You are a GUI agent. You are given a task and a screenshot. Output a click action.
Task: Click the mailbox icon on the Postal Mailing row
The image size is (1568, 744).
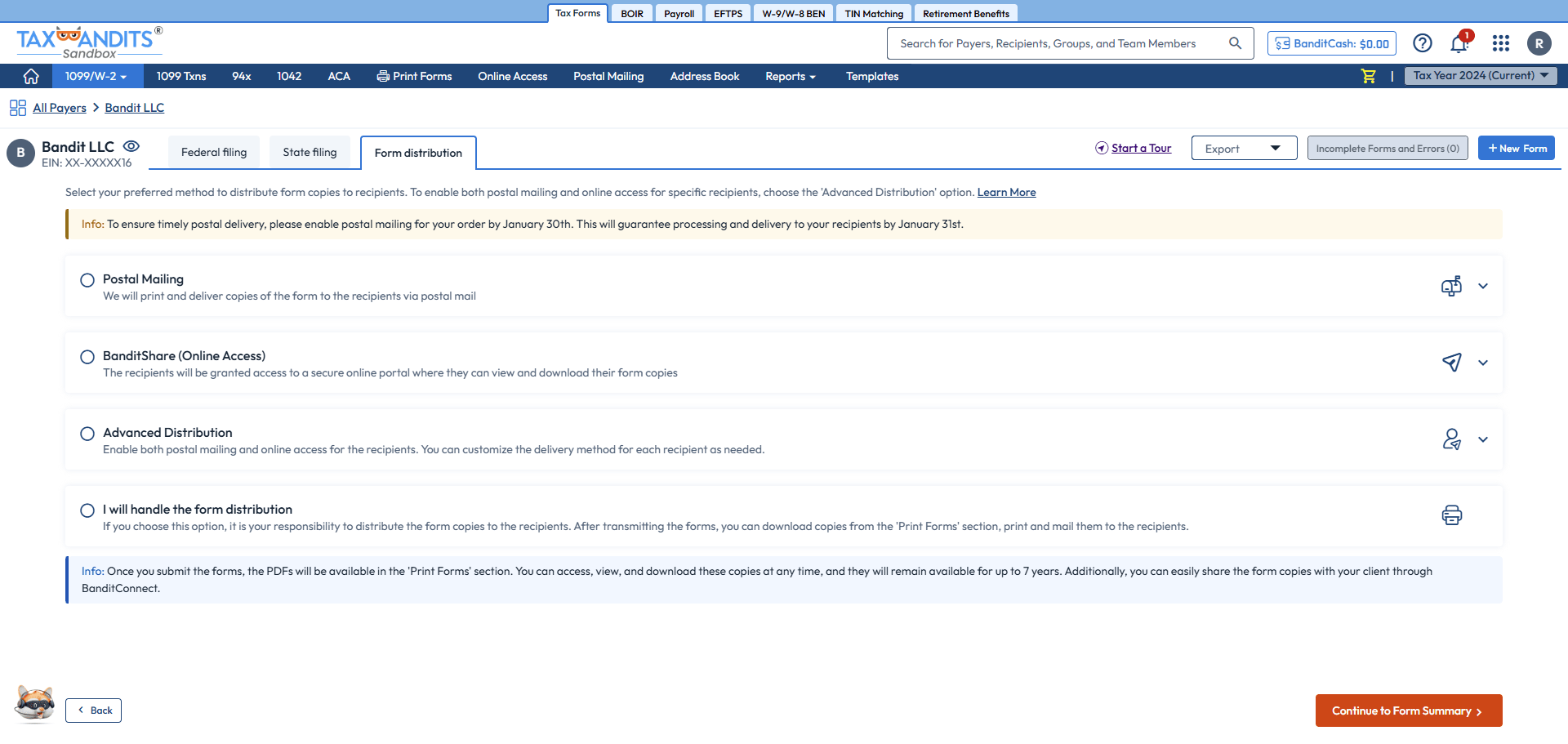pyautogui.click(x=1450, y=286)
